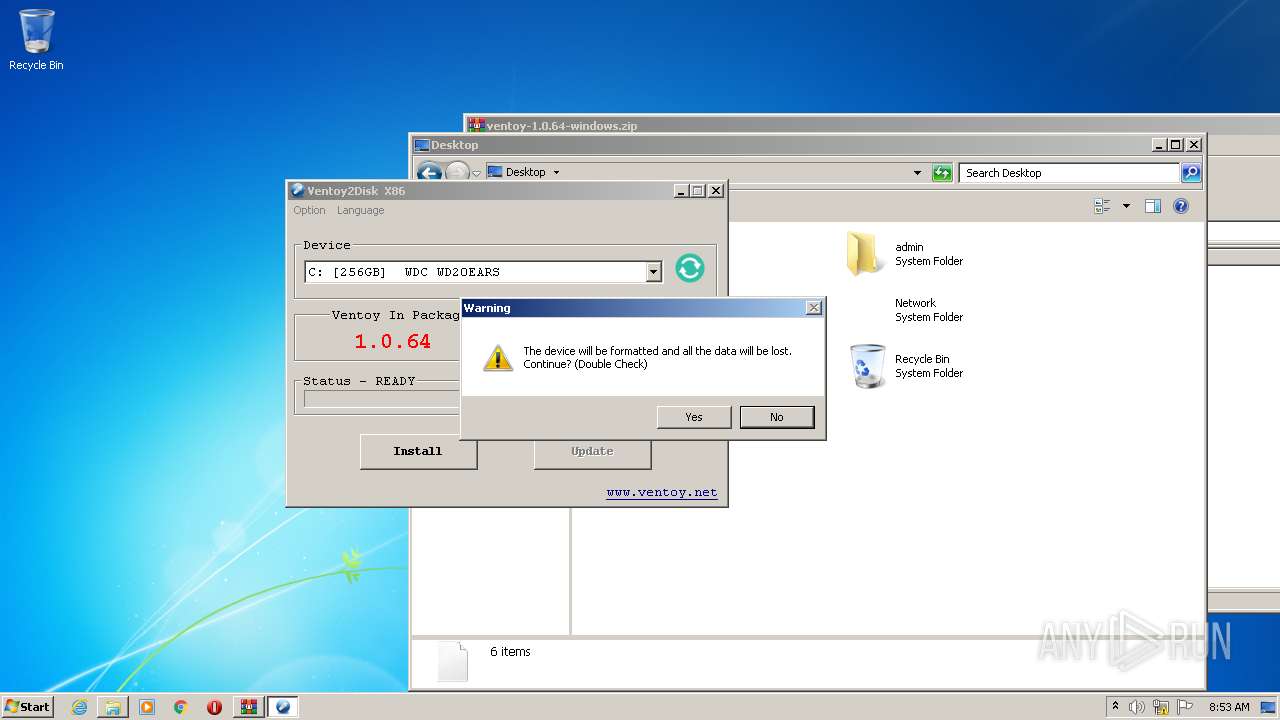Click the Status - READY progress bar
This screenshot has width=1280, height=720.
381,399
